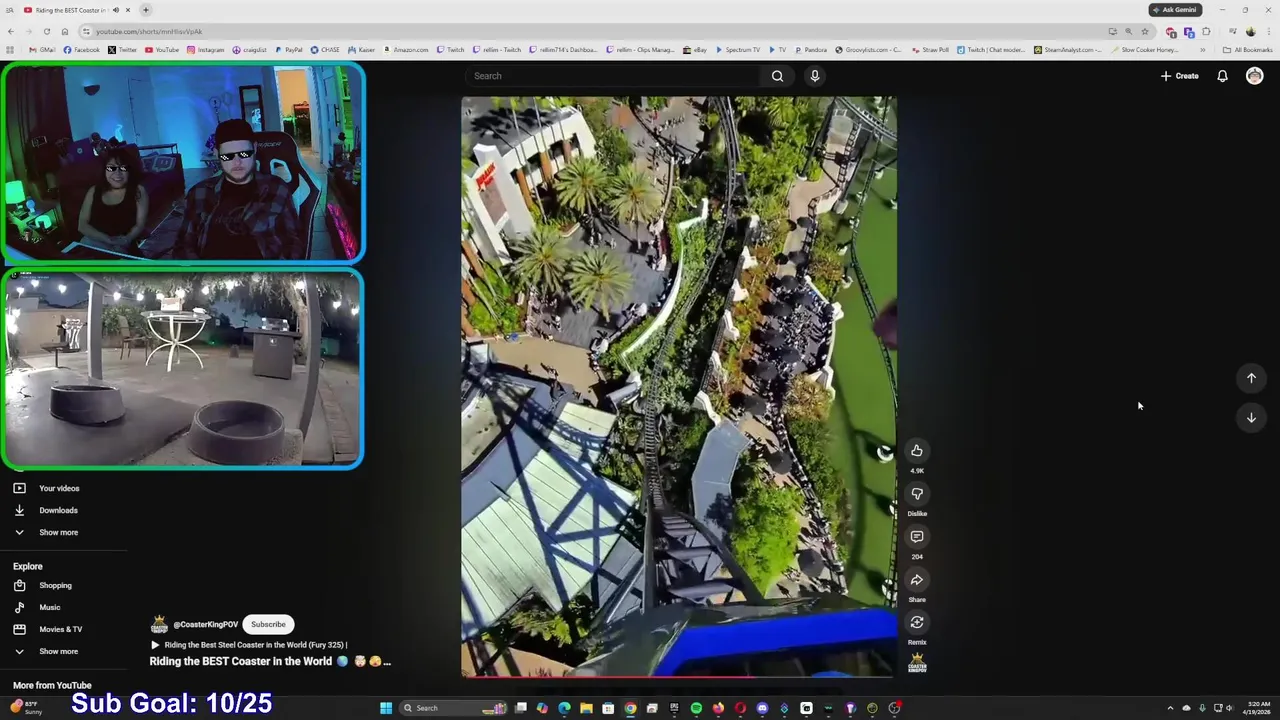
Task: Focus the YouTube Search field
Action: coord(614,76)
